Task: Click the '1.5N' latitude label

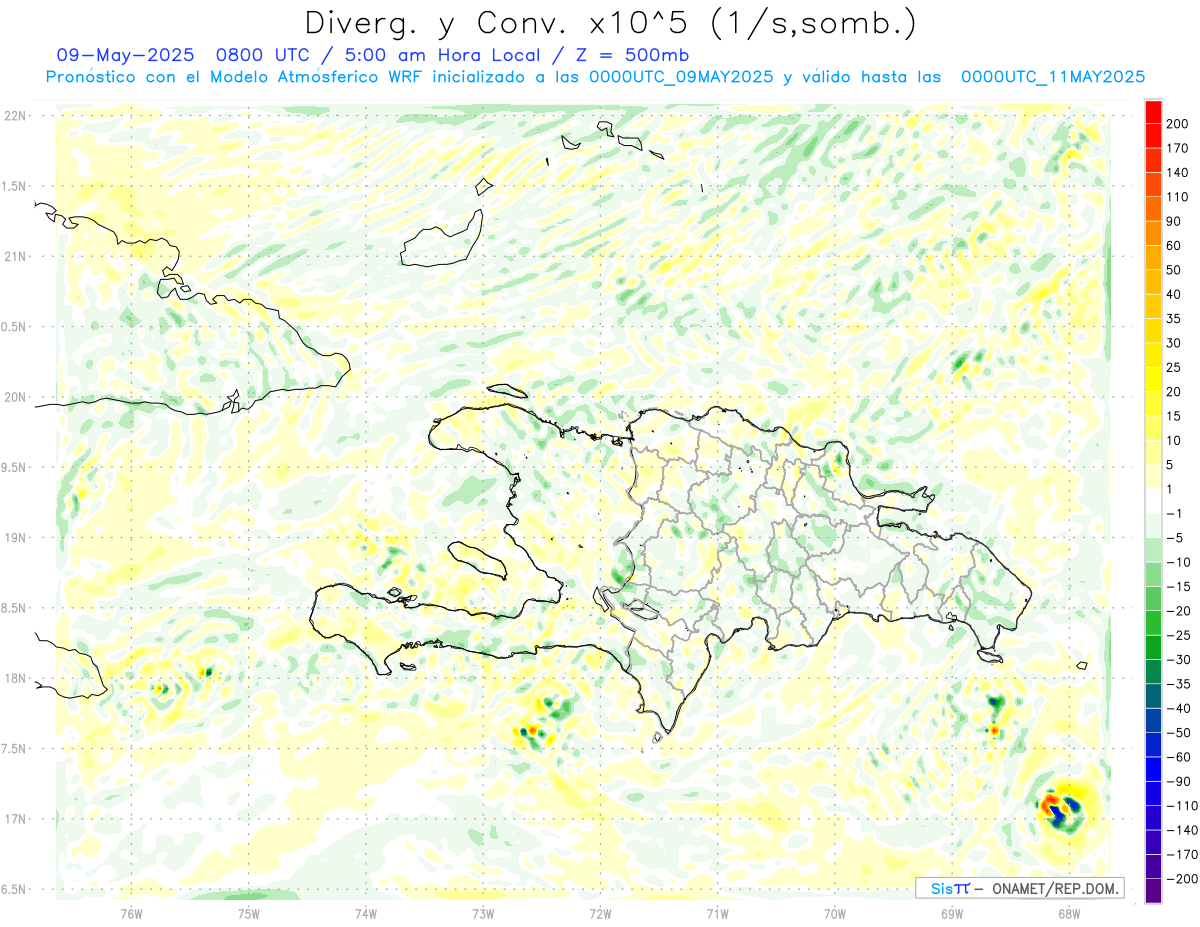Action: click(x=14, y=186)
